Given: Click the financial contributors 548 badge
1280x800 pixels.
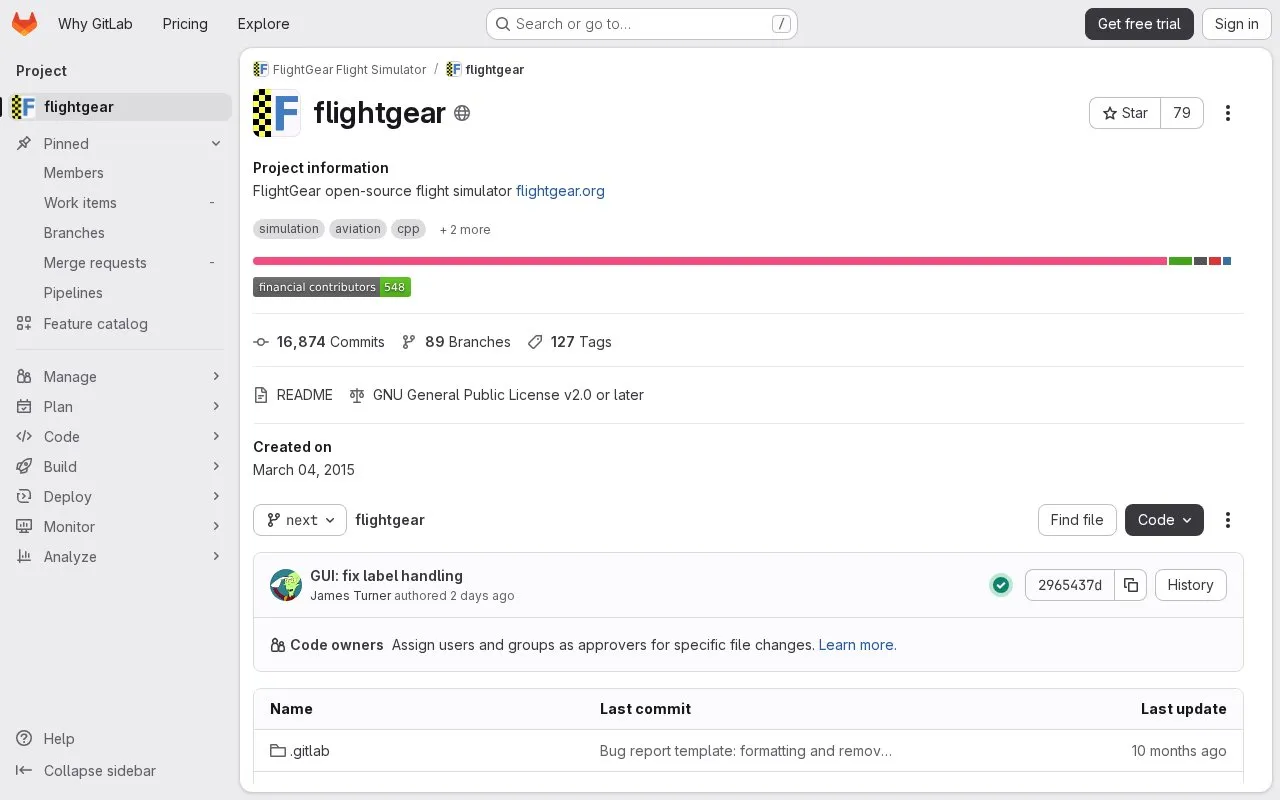Looking at the screenshot, I should (x=332, y=287).
